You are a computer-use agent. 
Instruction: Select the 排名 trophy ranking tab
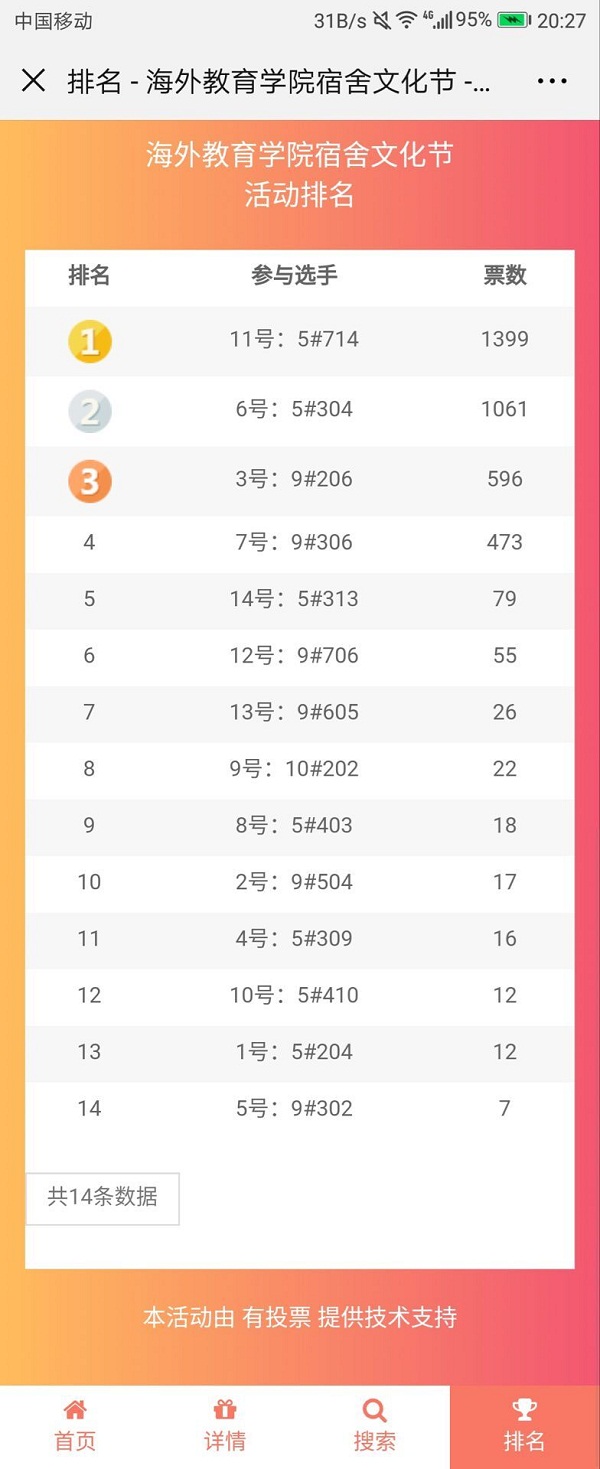[525, 1426]
